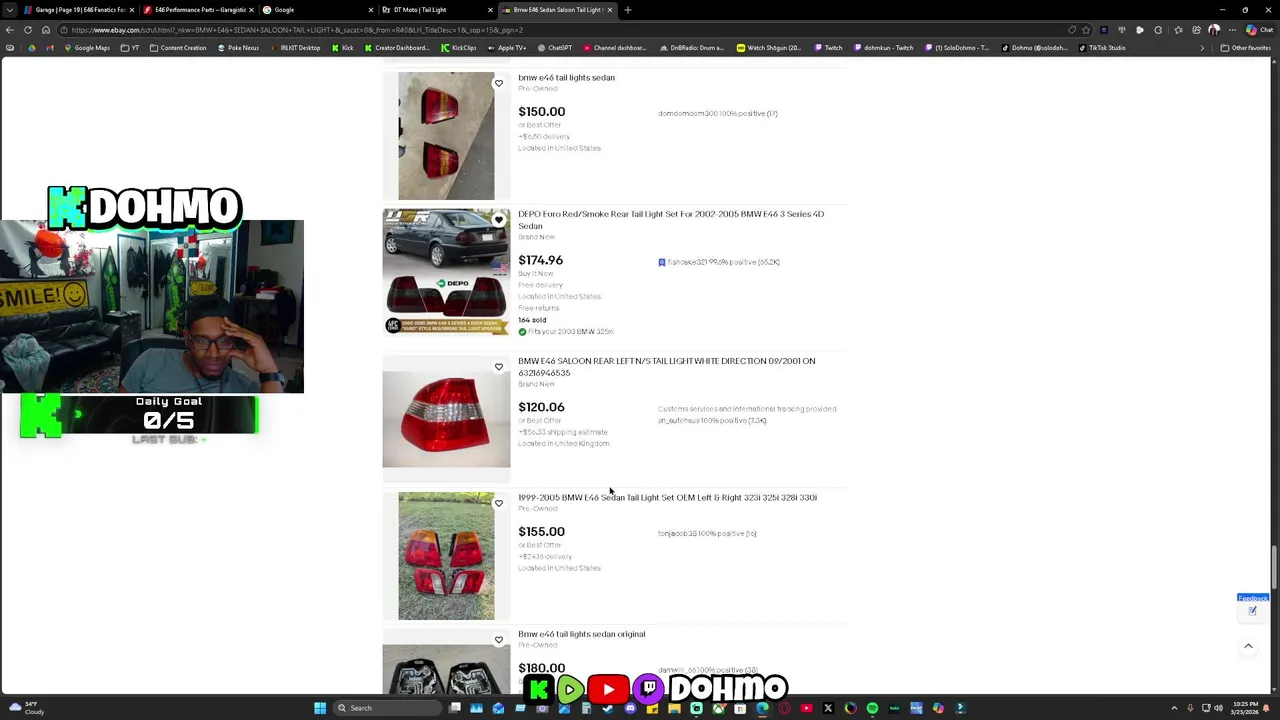Add the $180.00 original tail lights to watchlist

point(499,640)
